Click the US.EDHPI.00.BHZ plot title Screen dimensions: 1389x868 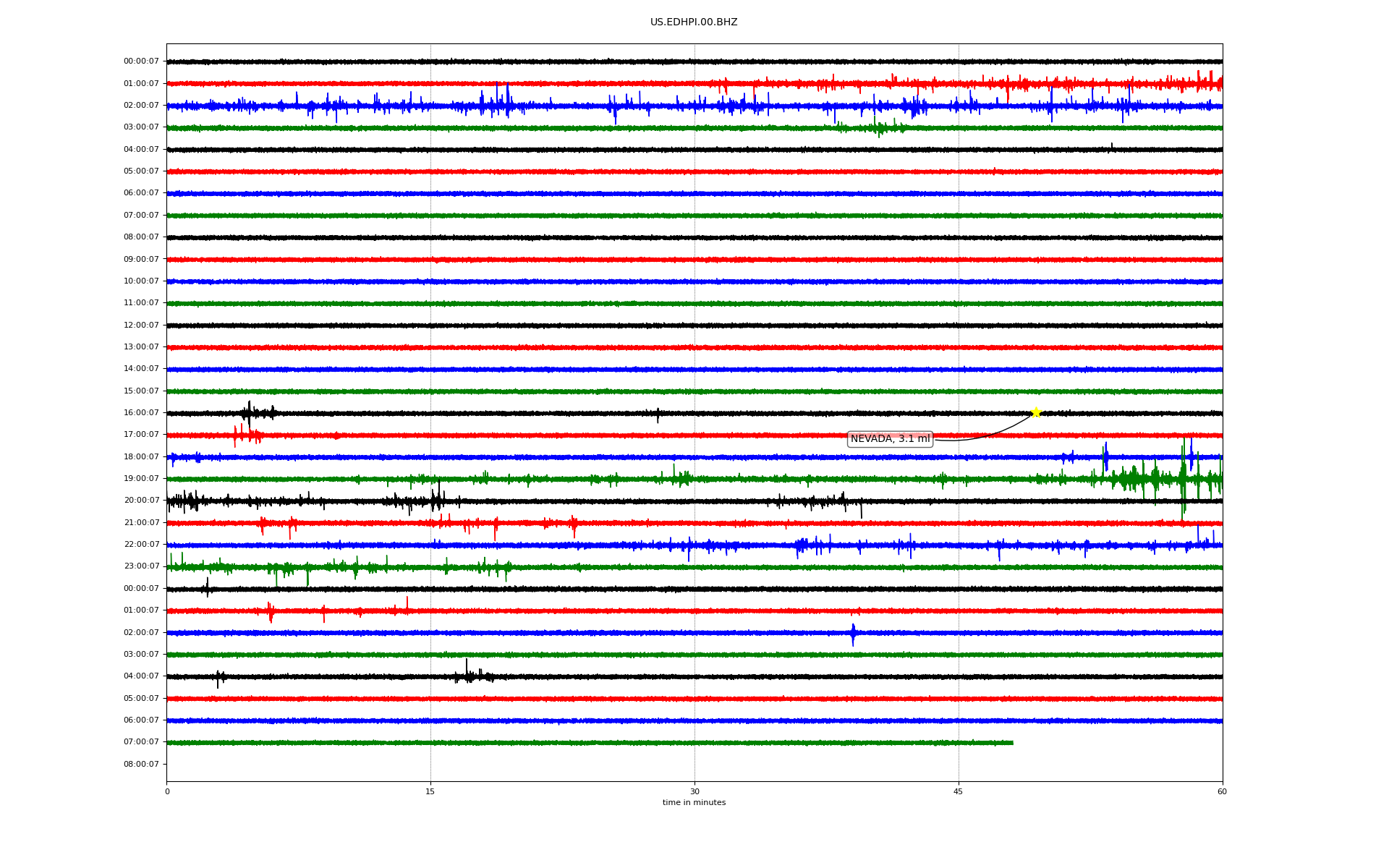[x=694, y=22]
